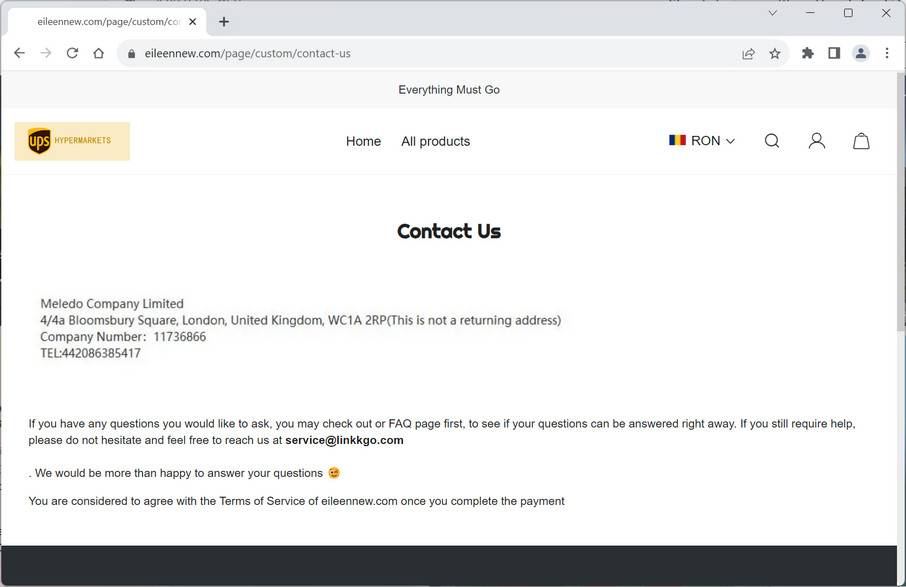Open the Chrome profile avatar
The height and width of the screenshot is (587, 906).
coord(860,54)
